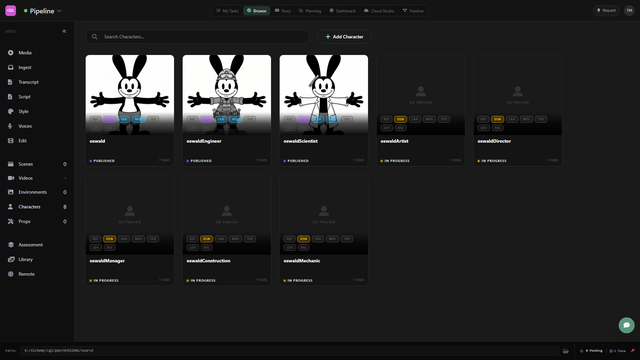
Task: Click the oswaldConstruction name label
Action: tap(209, 261)
